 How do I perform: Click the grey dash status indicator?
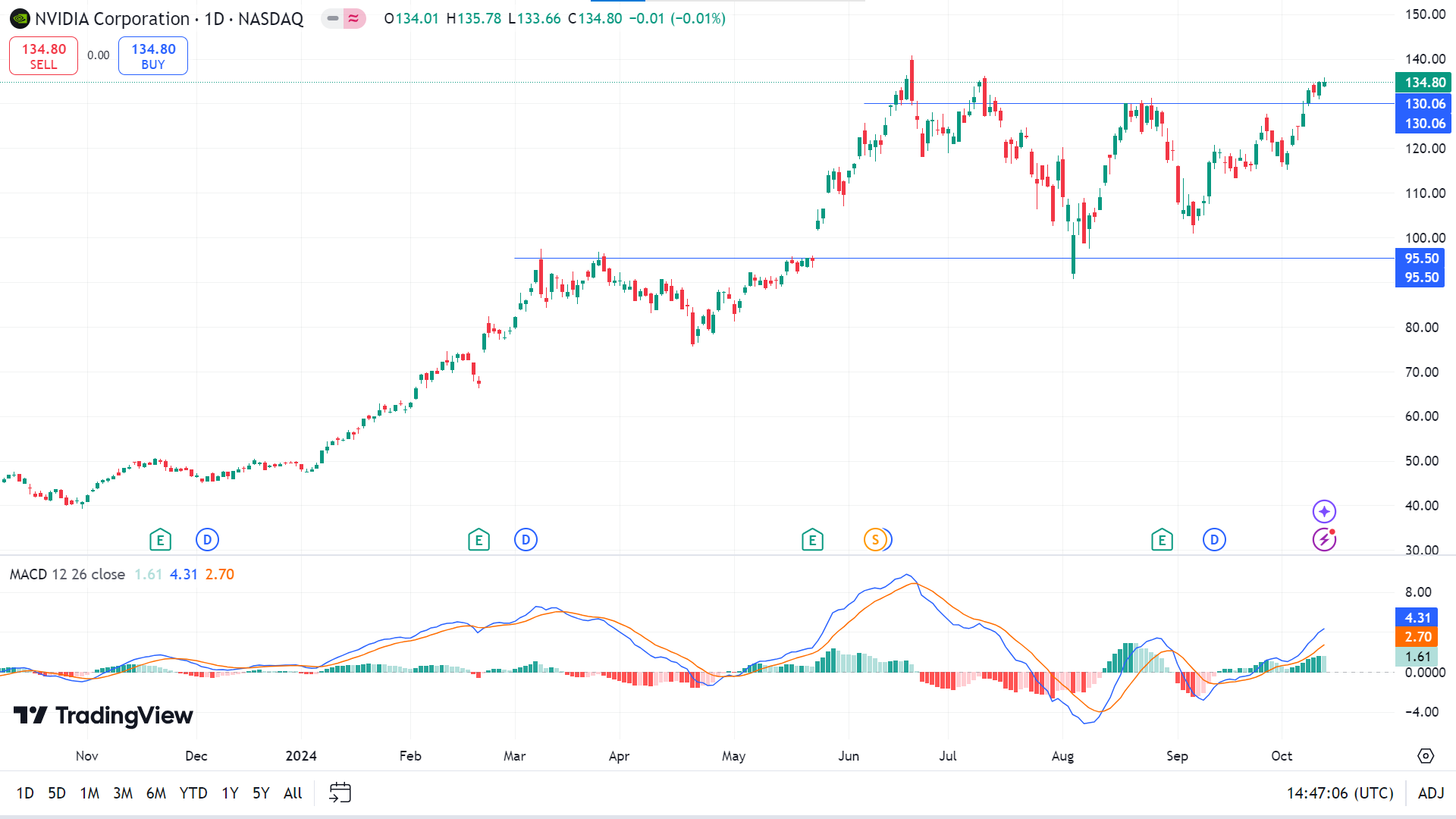click(333, 18)
